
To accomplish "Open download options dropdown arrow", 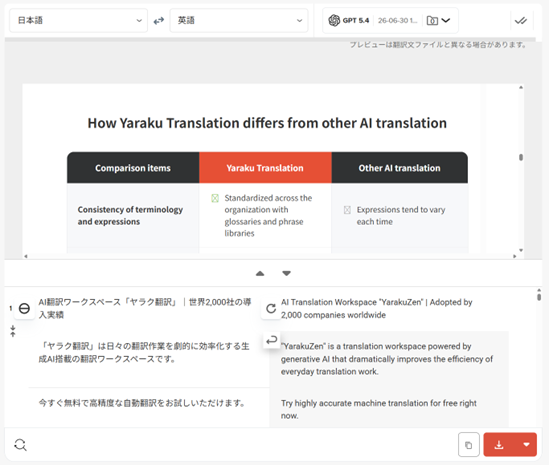I will click(526, 445).
